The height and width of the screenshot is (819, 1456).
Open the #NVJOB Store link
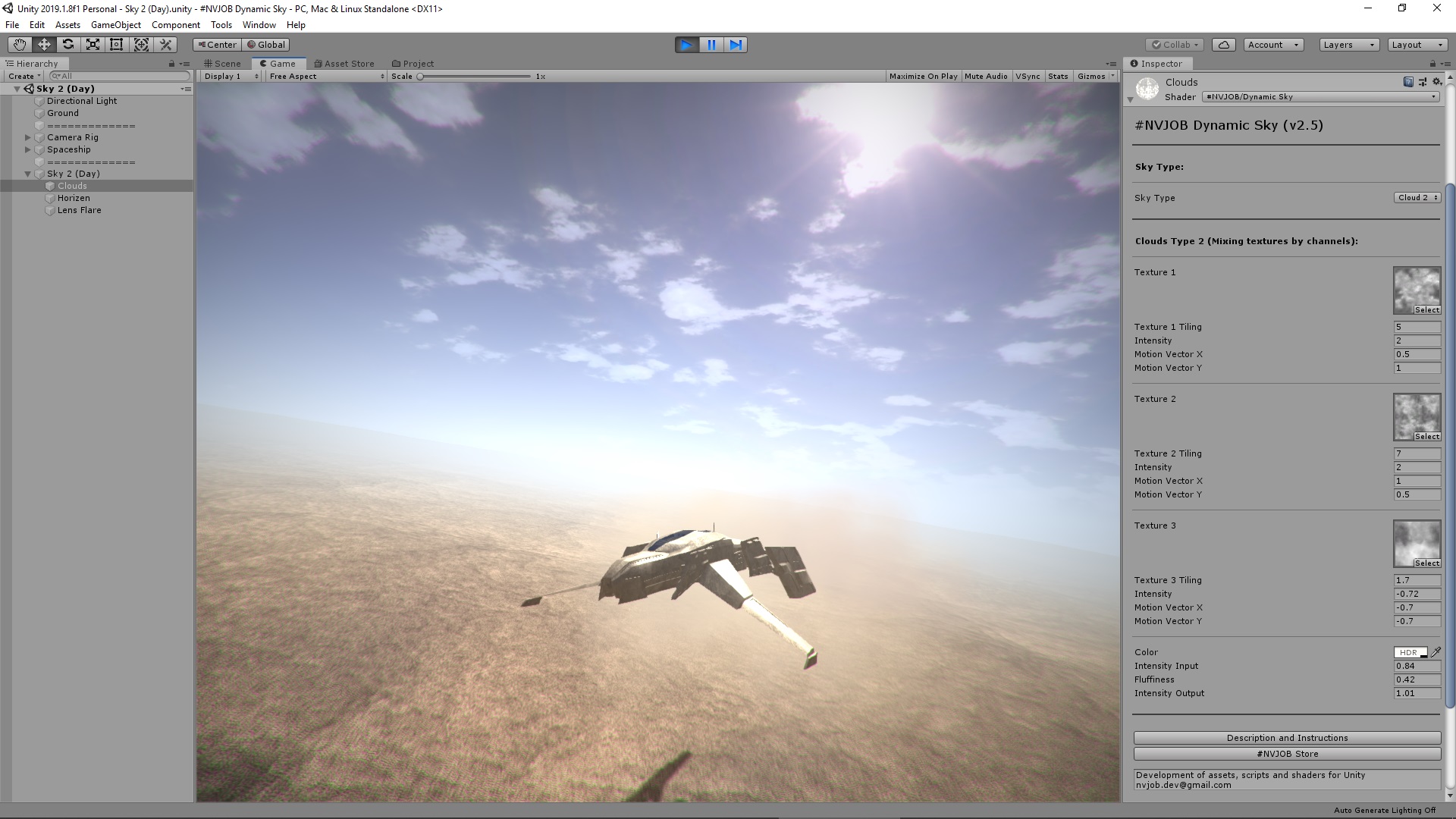(x=1286, y=754)
